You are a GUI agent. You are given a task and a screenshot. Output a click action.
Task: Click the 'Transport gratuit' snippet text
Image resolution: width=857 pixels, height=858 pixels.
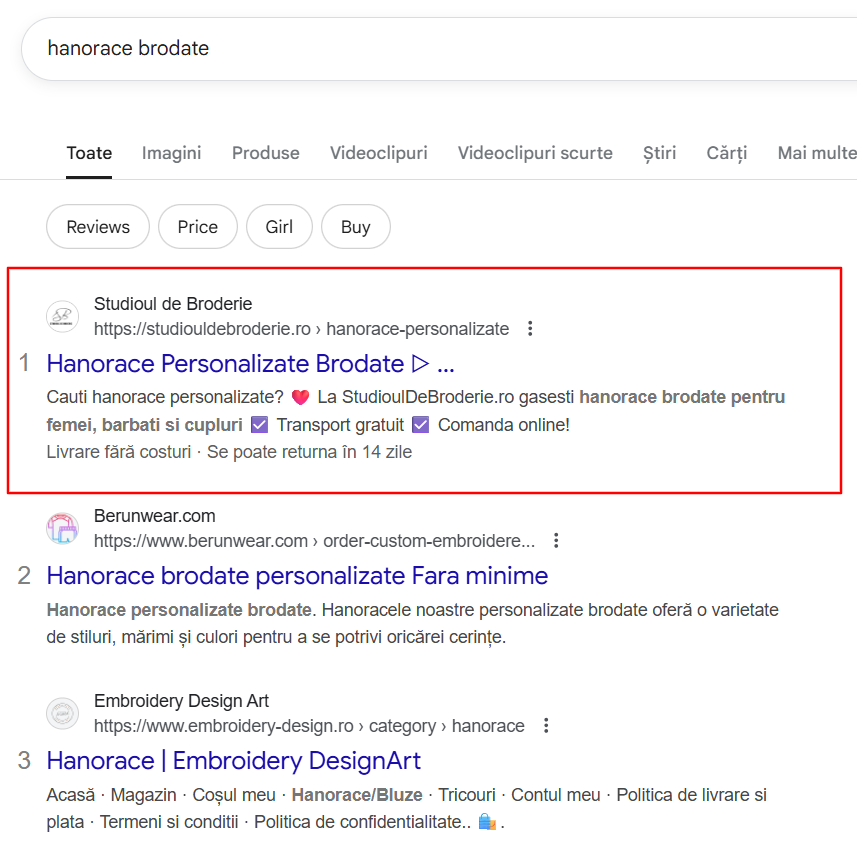[340, 425]
